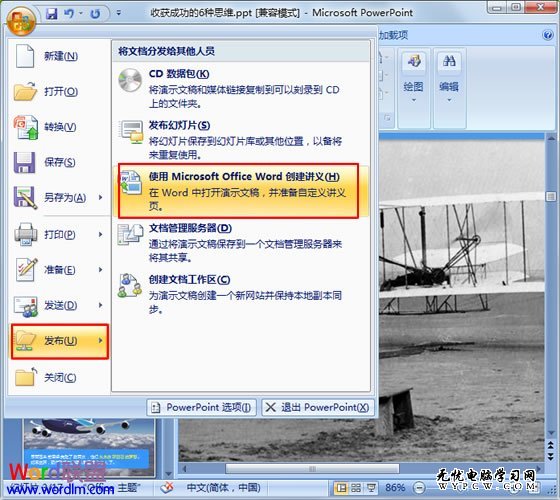
Task: Choose New (新建) in Office menu
Action: pyautogui.click(x=59, y=56)
